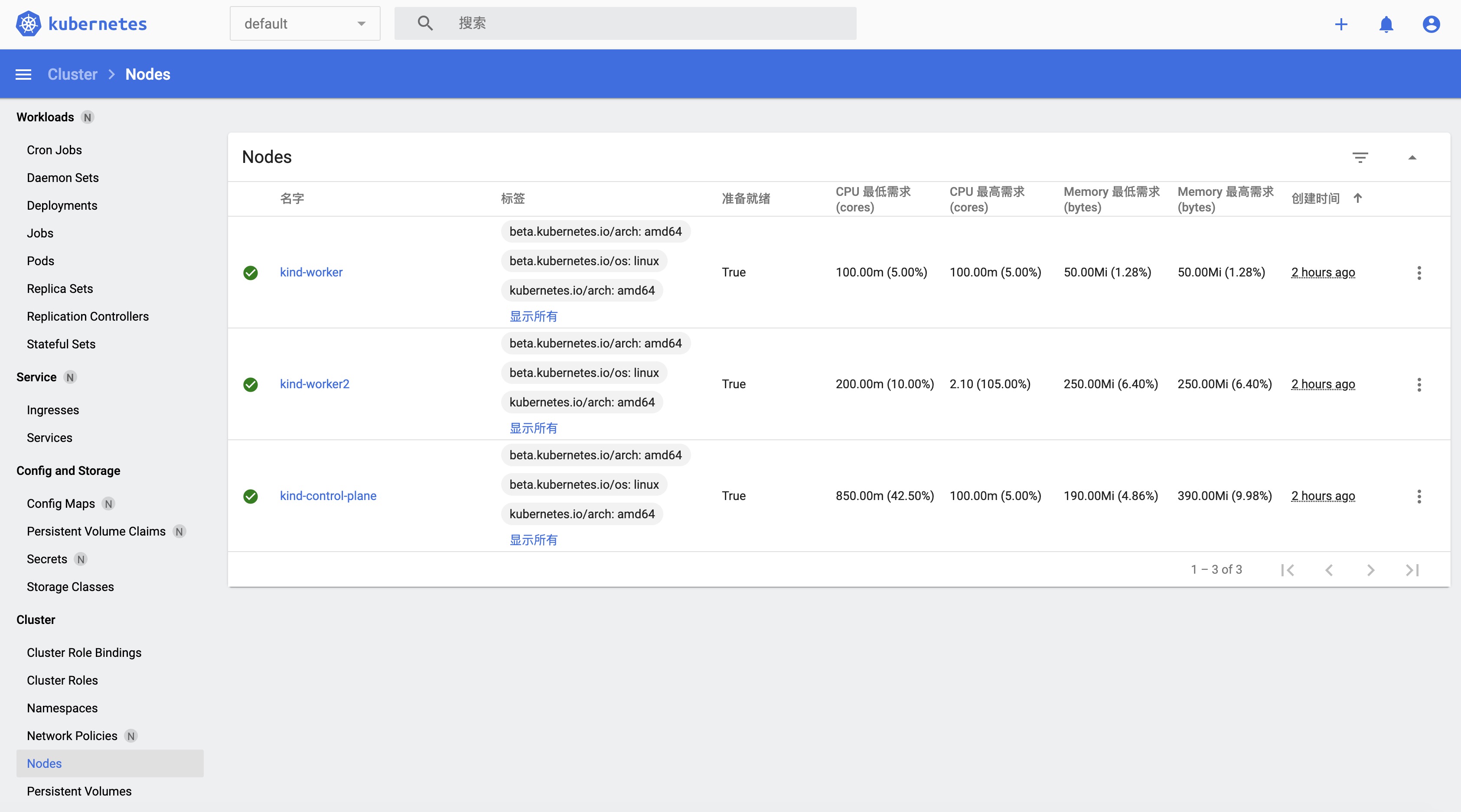Collapse the Nodes panel with the chevron
The width and height of the screenshot is (1461, 812).
1413,158
